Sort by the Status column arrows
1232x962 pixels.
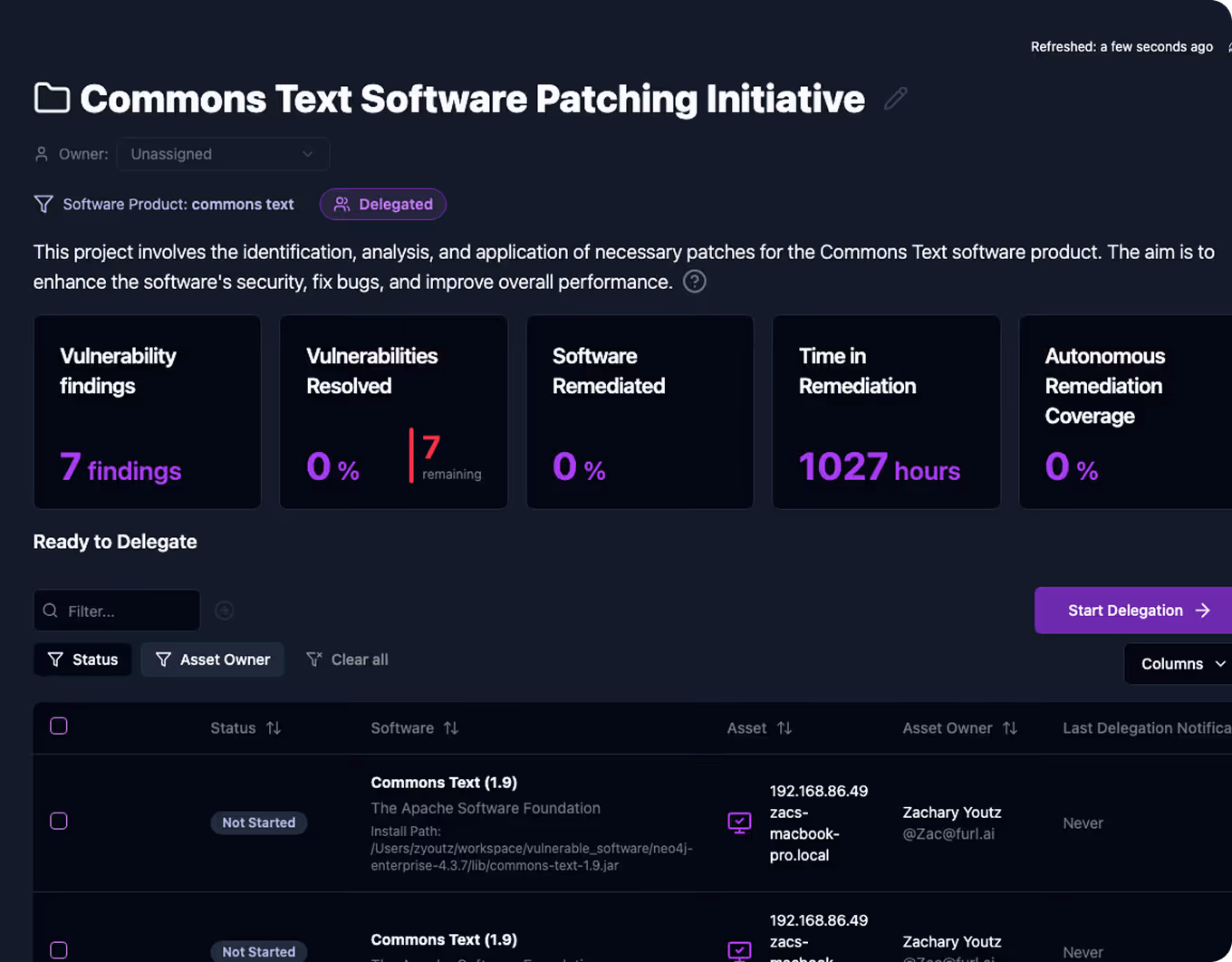click(x=274, y=728)
